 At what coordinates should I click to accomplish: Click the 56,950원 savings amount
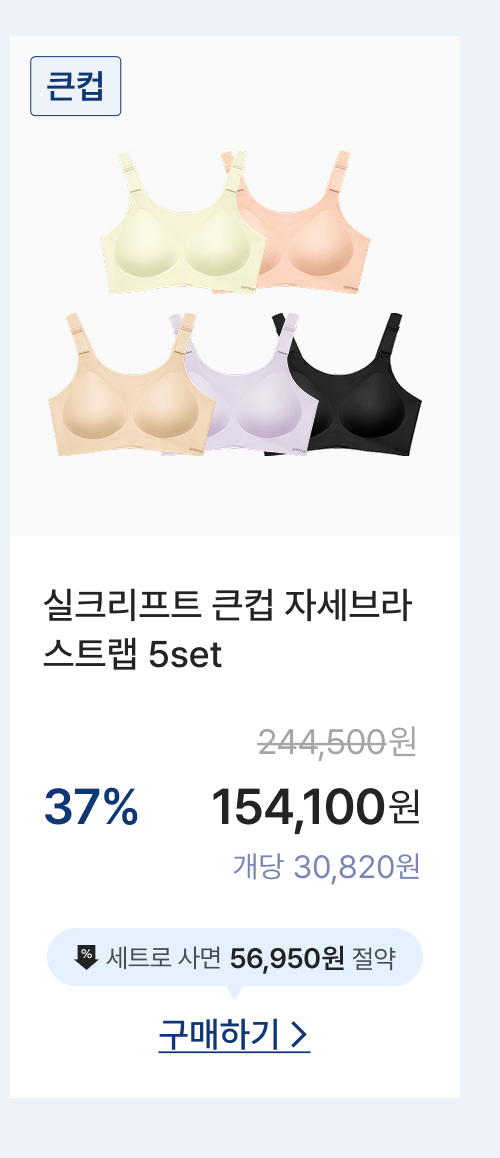pyautogui.click(x=287, y=959)
